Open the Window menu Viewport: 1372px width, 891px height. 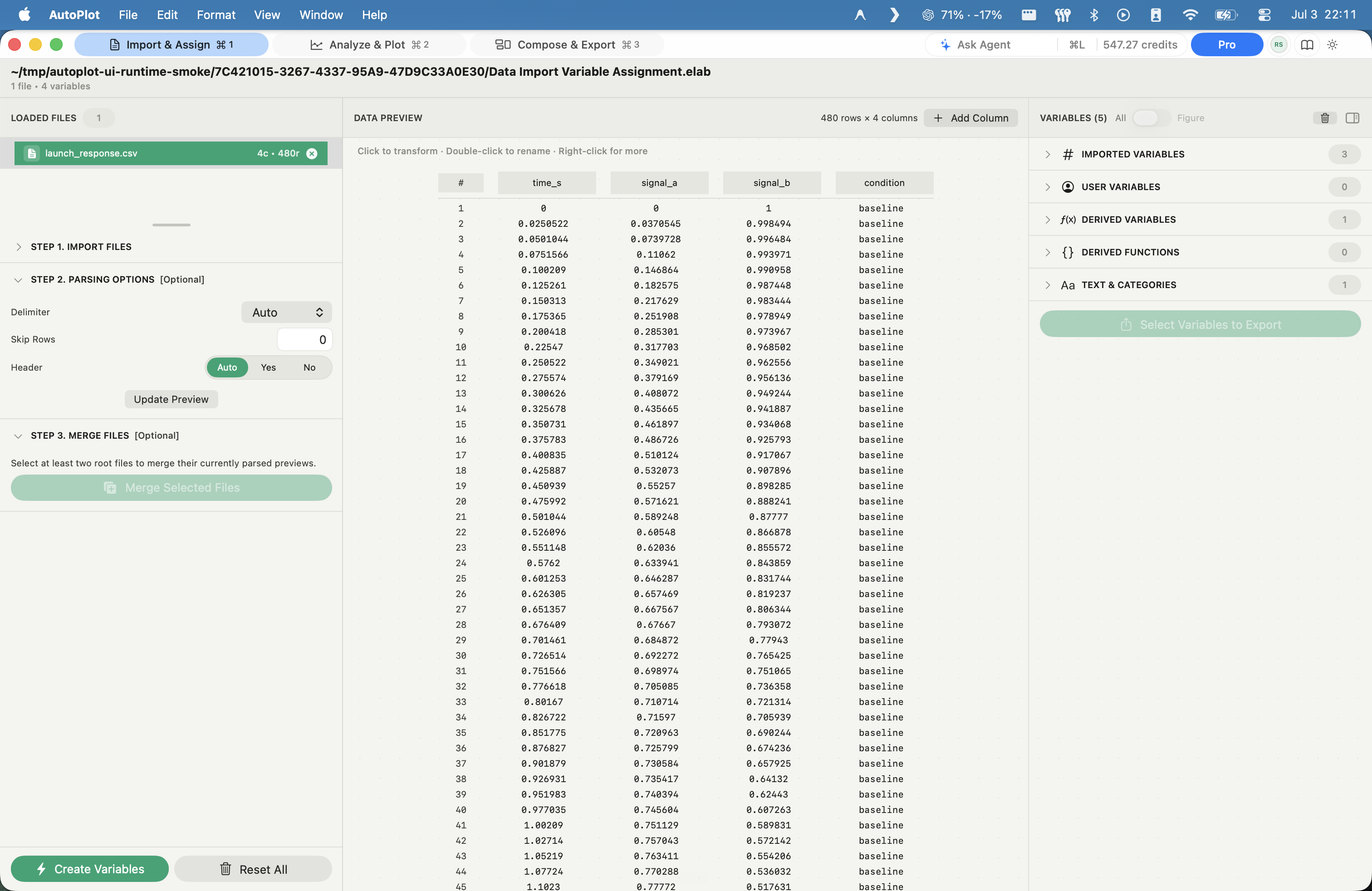click(320, 15)
